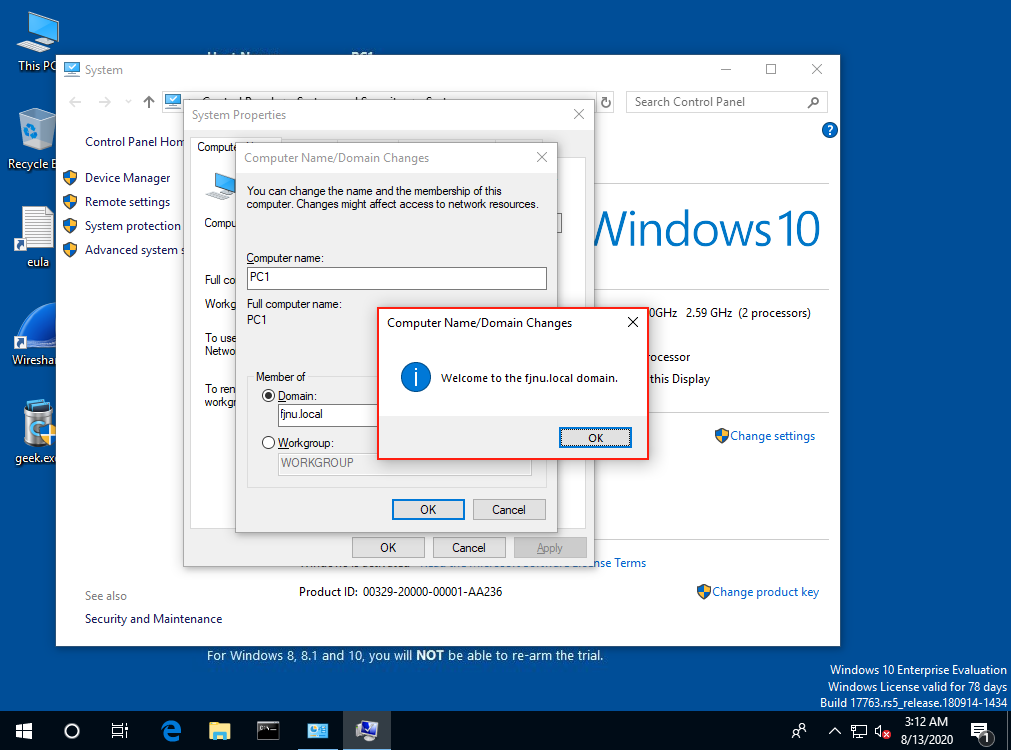Show hidden system tray icons
The image size is (1011, 750).
pos(834,731)
